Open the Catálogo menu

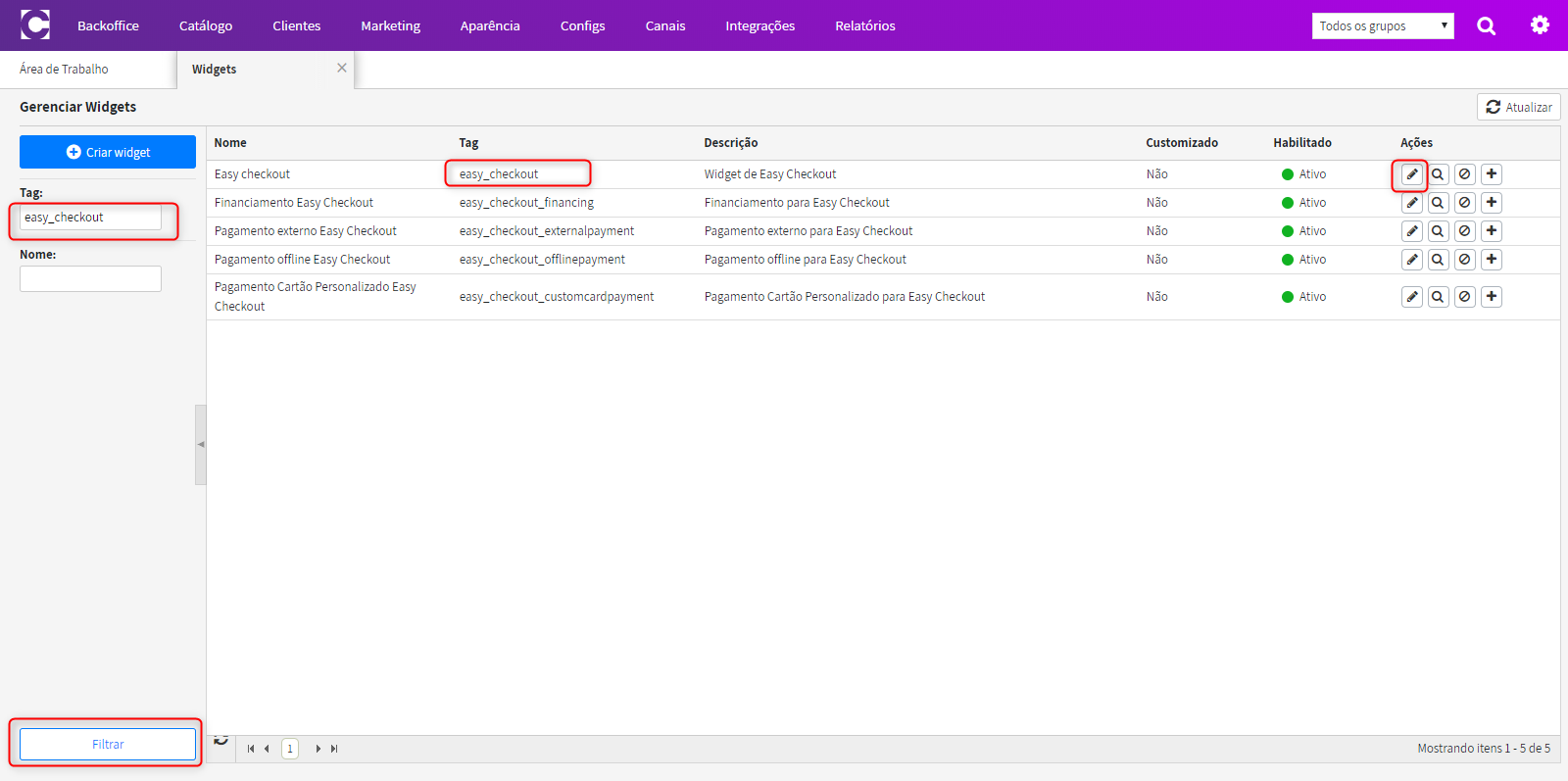206,25
